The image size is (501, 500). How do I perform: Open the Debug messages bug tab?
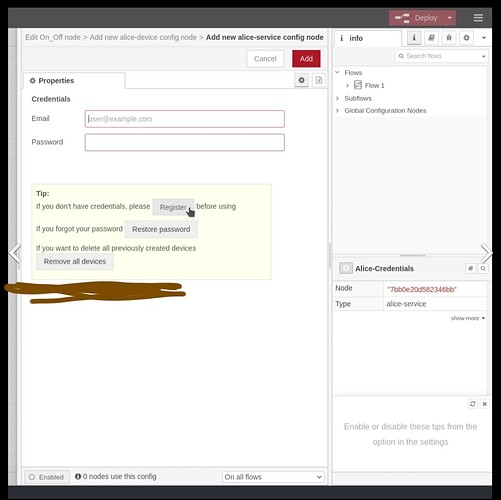coord(449,38)
